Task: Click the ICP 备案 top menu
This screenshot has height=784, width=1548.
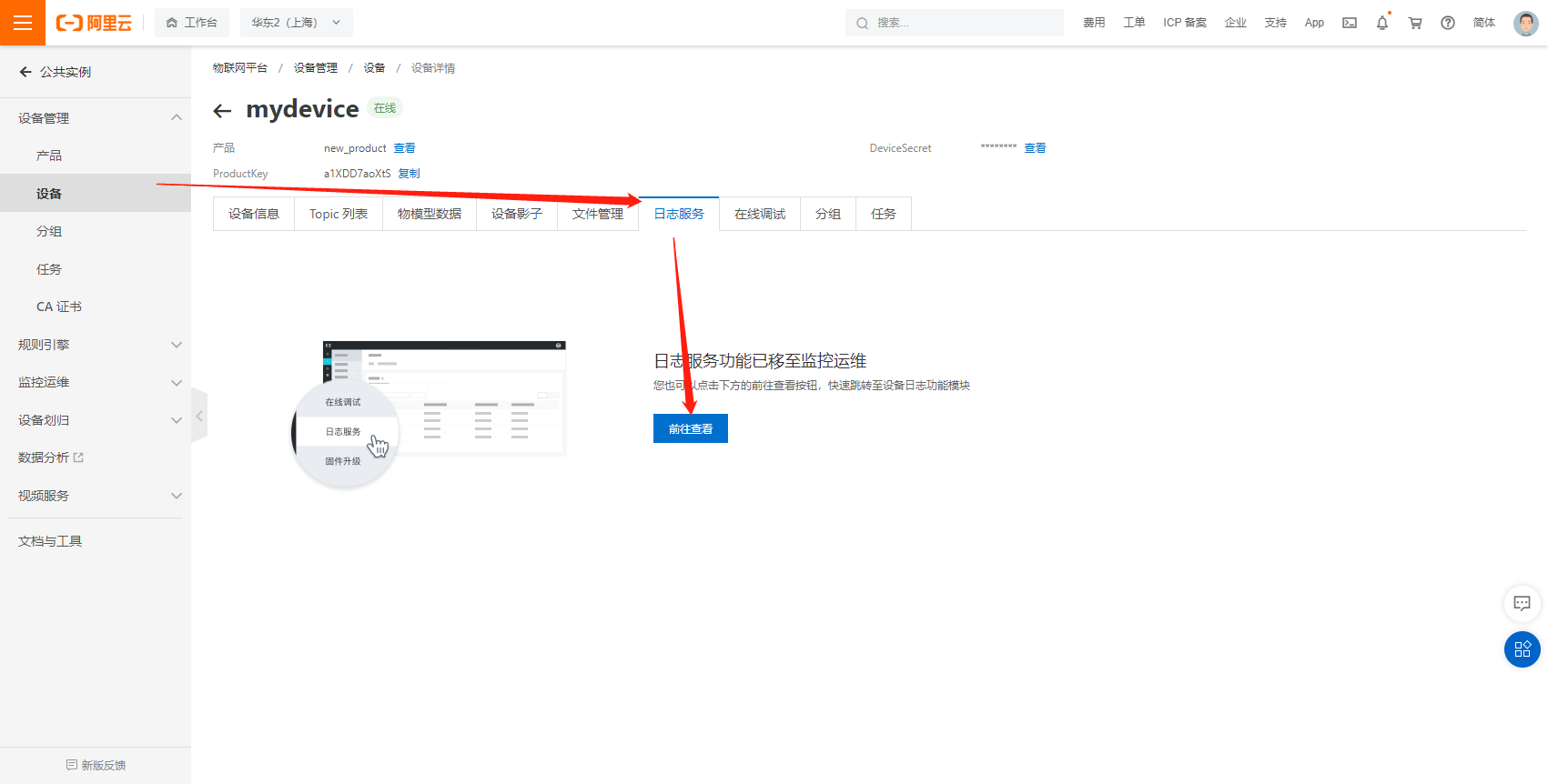Action: [1185, 23]
